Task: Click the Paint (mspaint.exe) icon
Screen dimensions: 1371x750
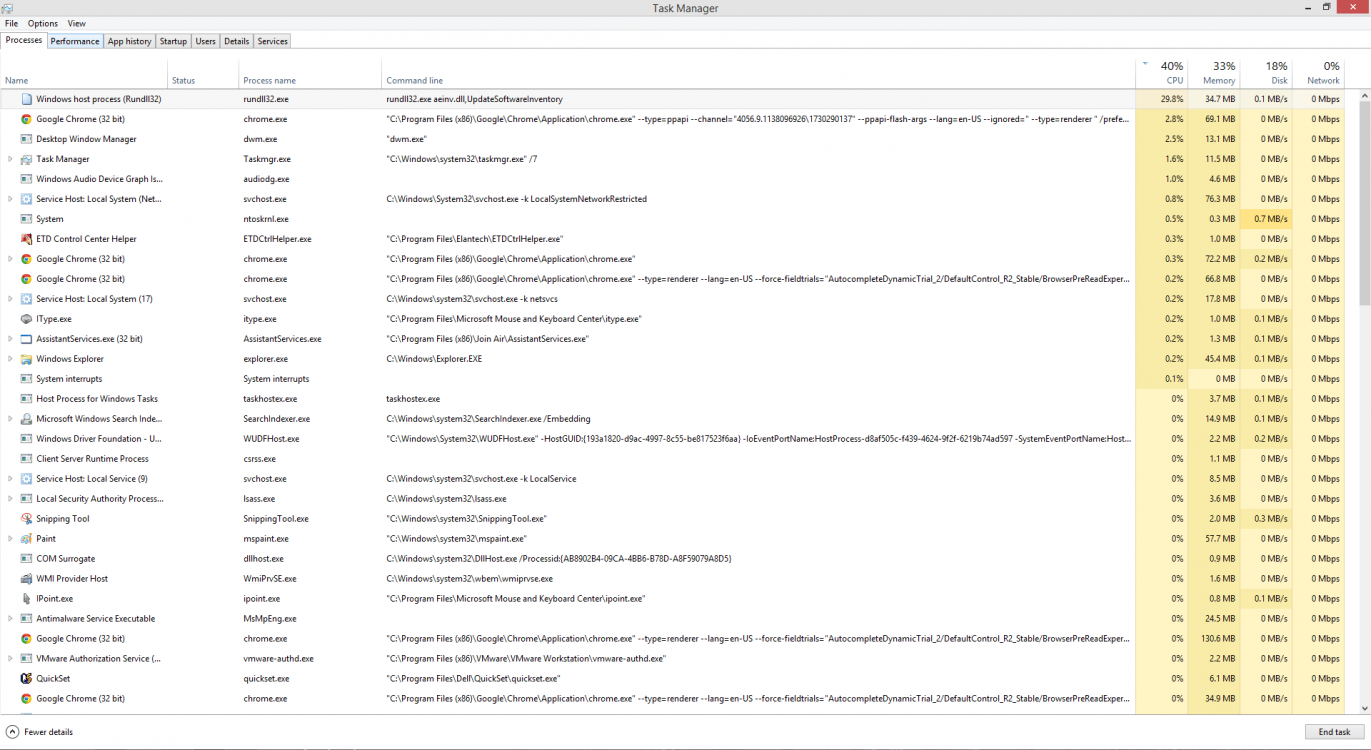Action: 25,538
